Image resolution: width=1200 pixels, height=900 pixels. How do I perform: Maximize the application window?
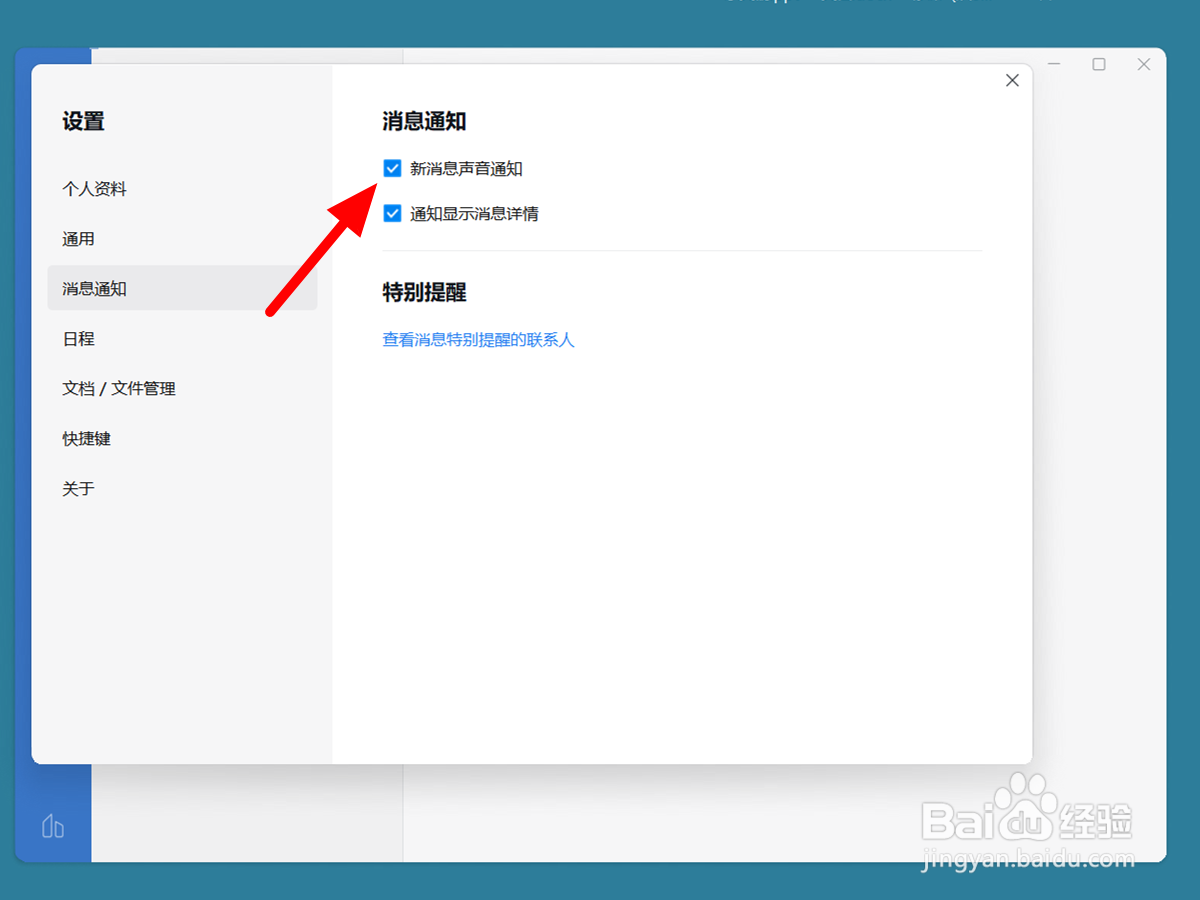pos(1099,63)
